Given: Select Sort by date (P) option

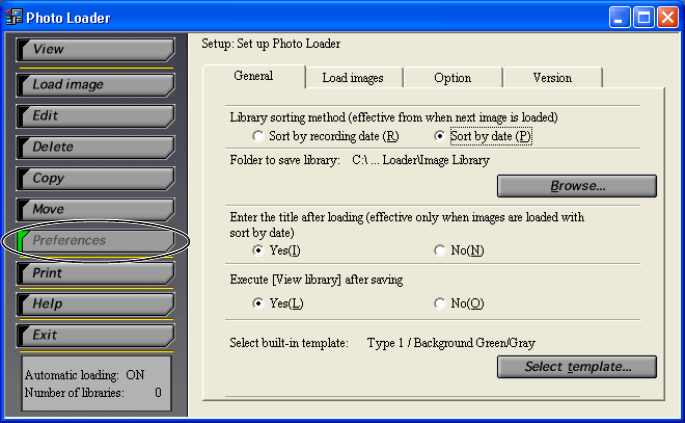Looking at the screenshot, I should (x=440, y=136).
